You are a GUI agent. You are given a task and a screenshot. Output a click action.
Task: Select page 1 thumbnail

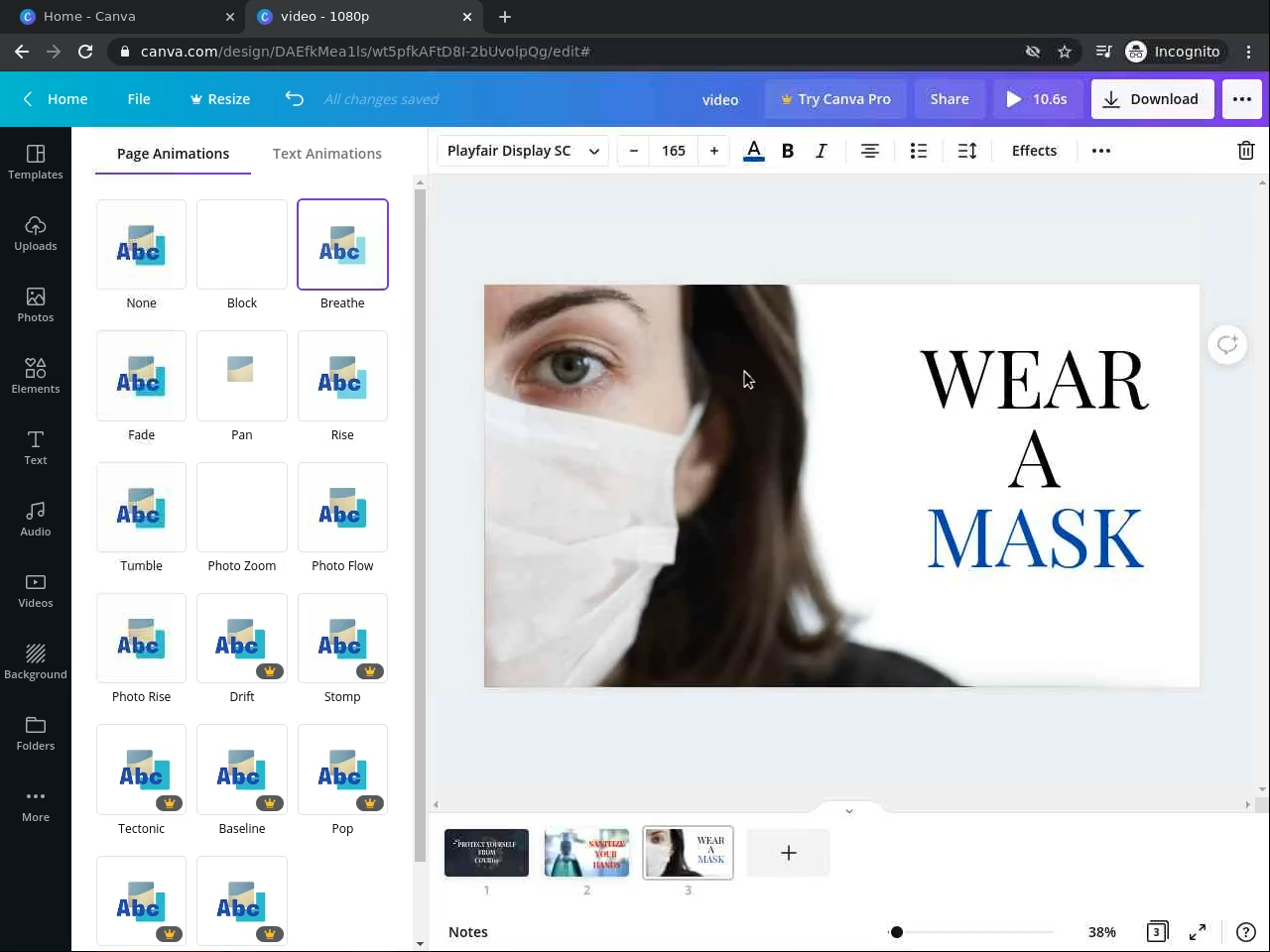486,853
